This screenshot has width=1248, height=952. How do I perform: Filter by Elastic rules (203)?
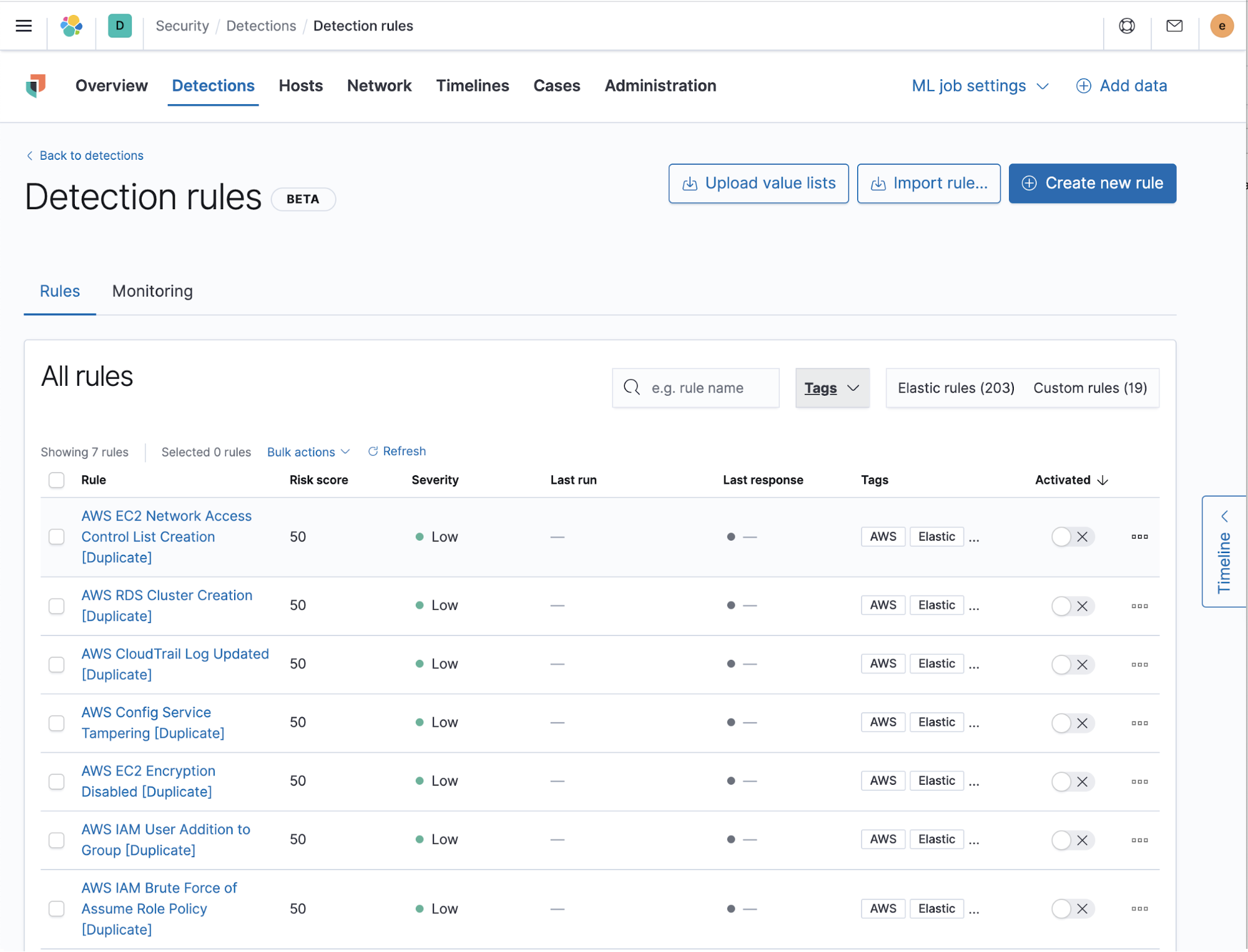(x=956, y=388)
